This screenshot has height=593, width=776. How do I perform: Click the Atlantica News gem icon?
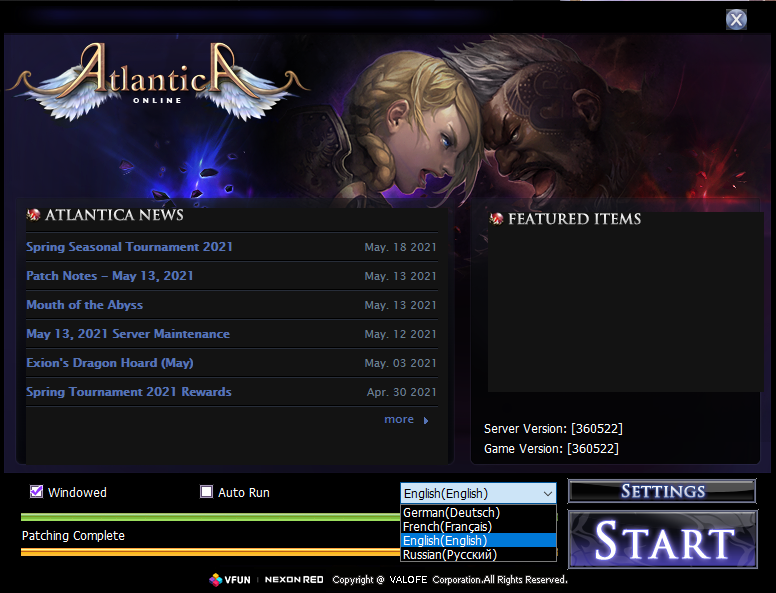(33, 215)
